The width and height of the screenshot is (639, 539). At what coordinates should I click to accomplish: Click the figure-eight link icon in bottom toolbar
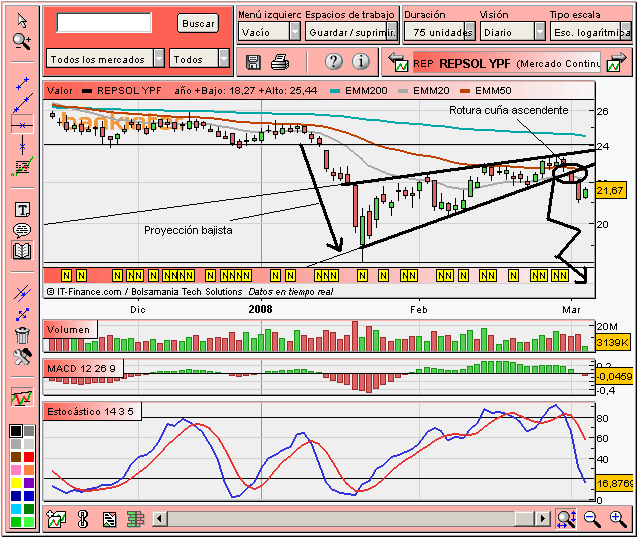pyautogui.click(x=83, y=519)
